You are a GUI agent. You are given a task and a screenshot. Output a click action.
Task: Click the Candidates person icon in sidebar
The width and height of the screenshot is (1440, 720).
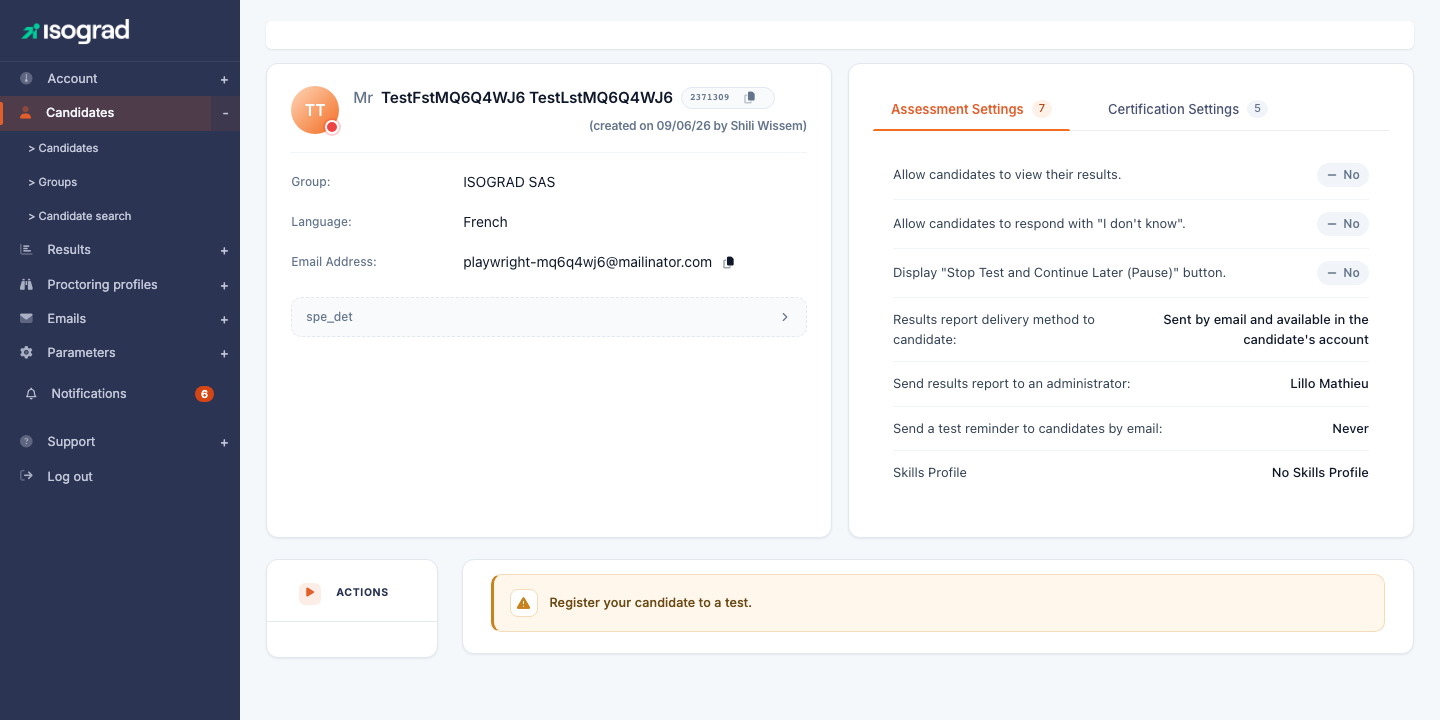tap(26, 112)
